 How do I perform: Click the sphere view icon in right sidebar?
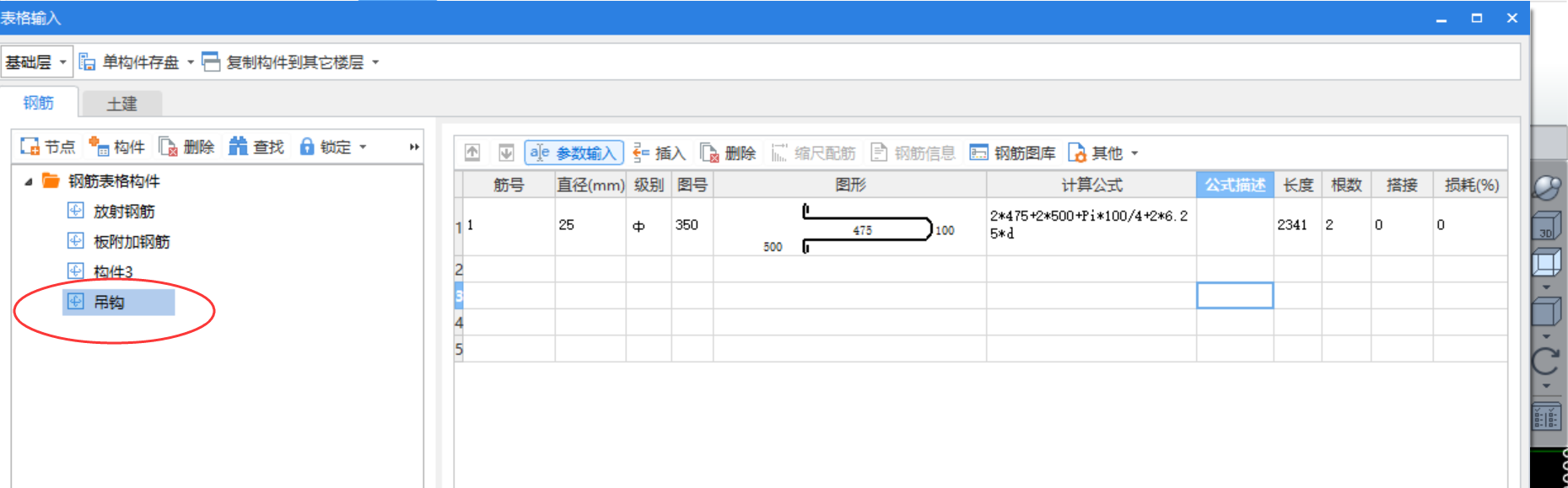pos(1547,187)
